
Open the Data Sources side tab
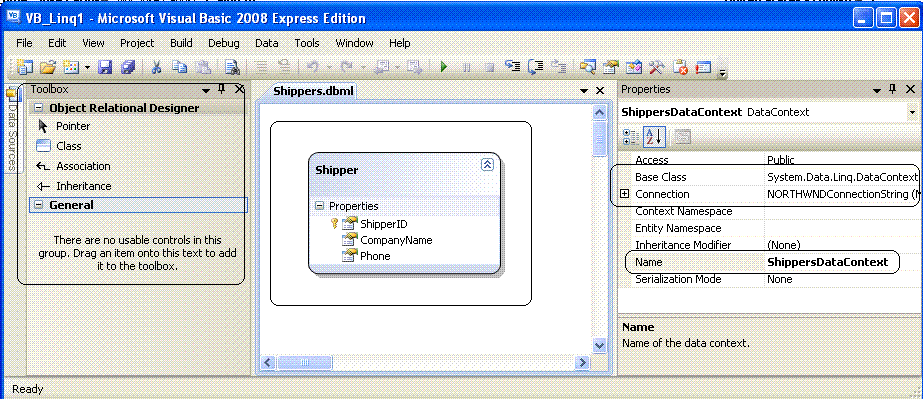point(11,129)
